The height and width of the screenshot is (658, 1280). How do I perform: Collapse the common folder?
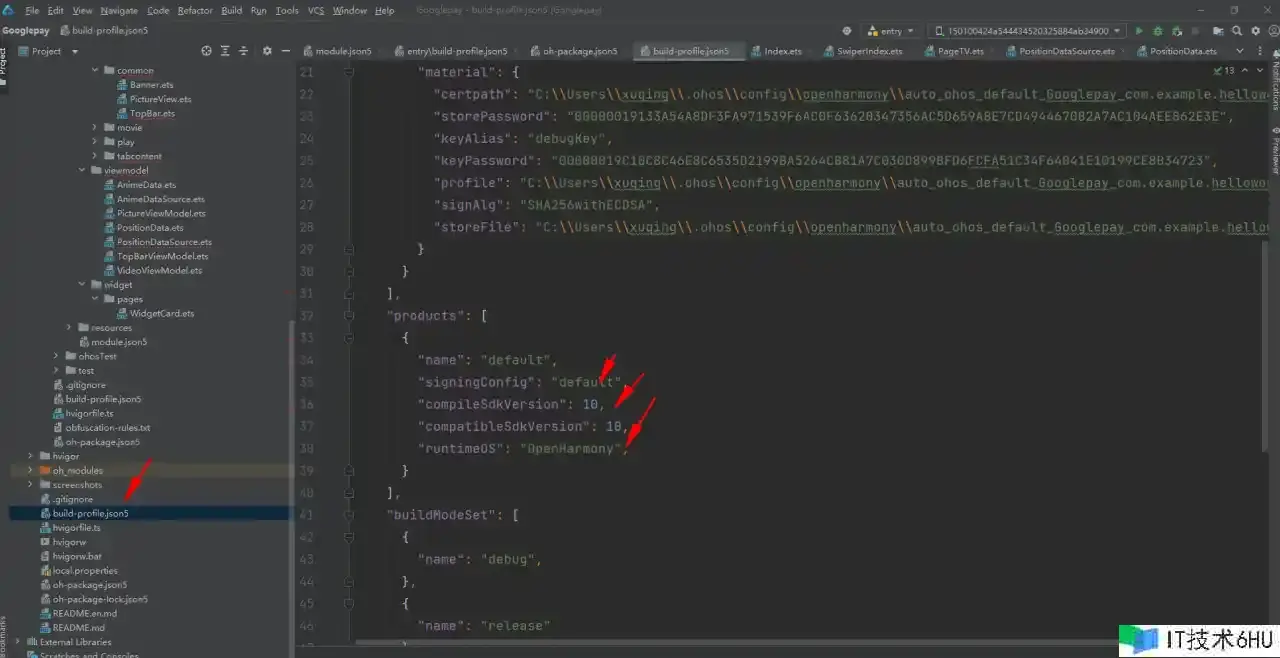click(x=95, y=70)
